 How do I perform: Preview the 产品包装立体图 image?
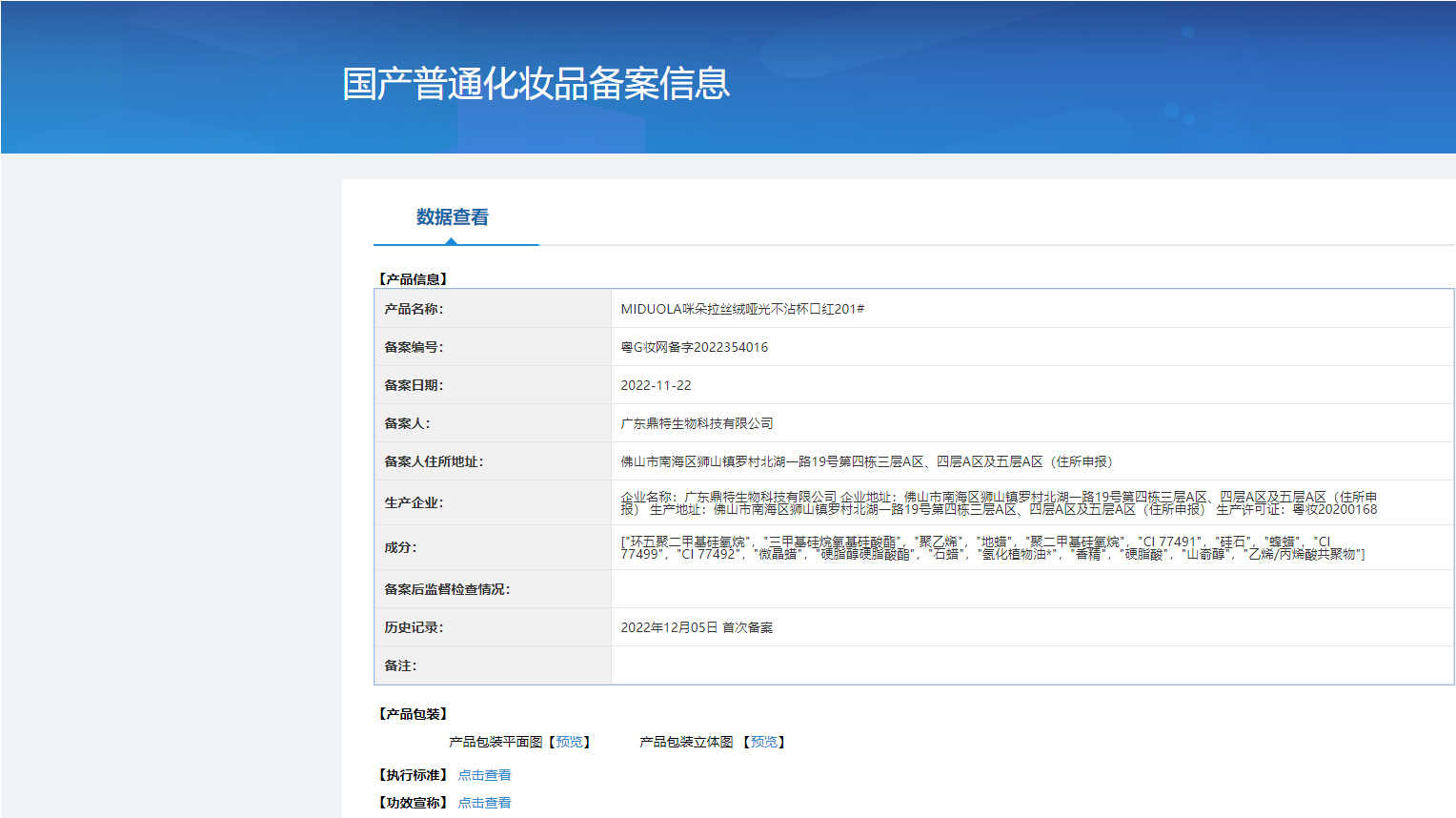764,742
